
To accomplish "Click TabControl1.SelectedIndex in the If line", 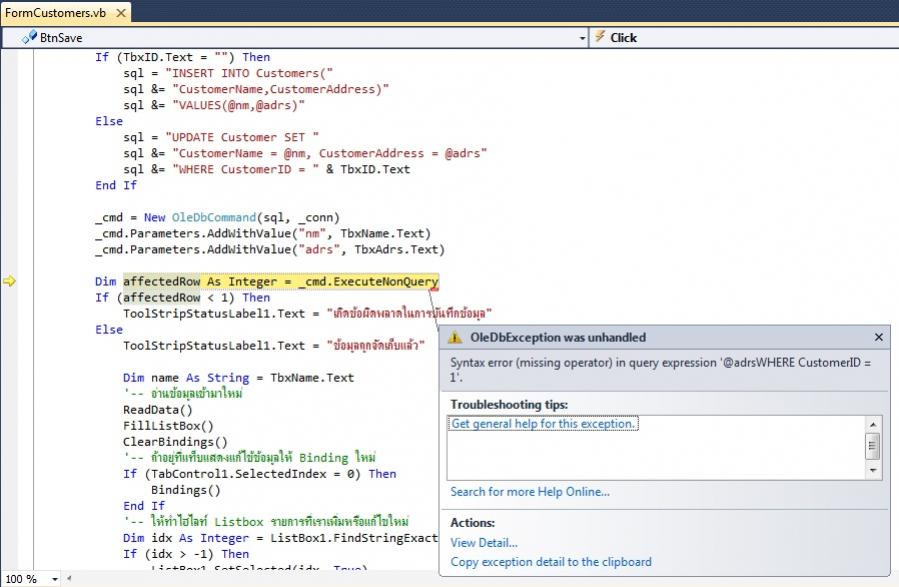I will tap(239, 474).
